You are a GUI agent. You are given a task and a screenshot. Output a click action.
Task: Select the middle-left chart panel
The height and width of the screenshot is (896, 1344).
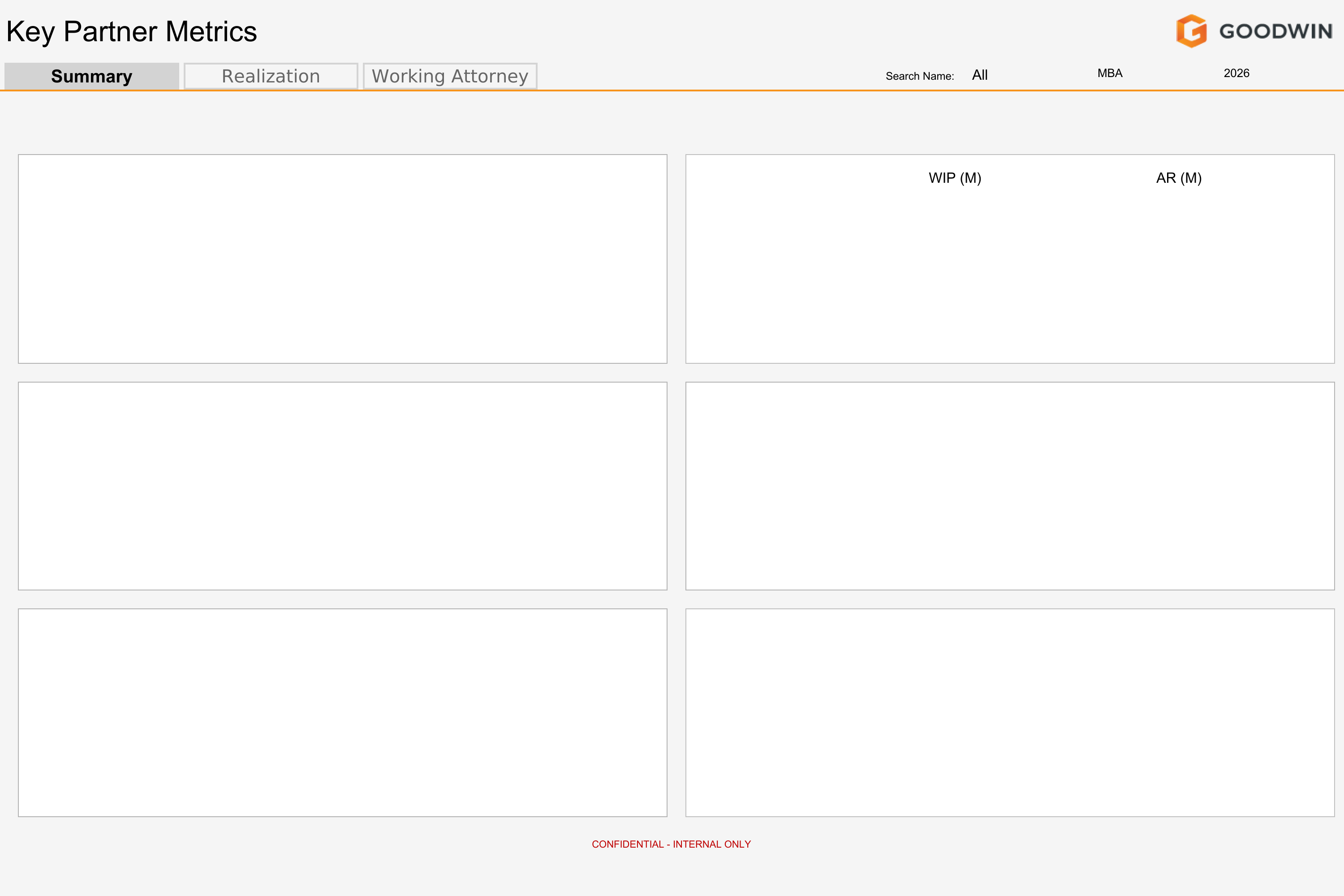(x=342, y=486)
